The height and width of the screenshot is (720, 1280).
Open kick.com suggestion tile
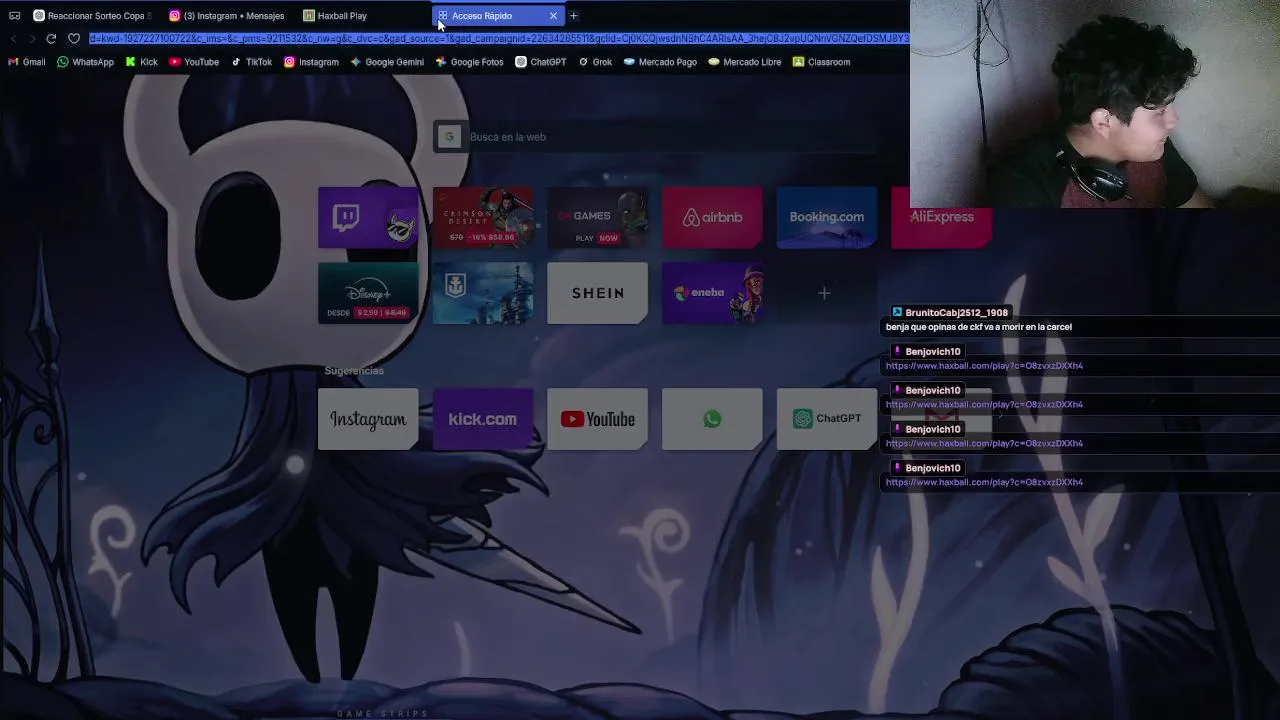[x=483, y=419]
